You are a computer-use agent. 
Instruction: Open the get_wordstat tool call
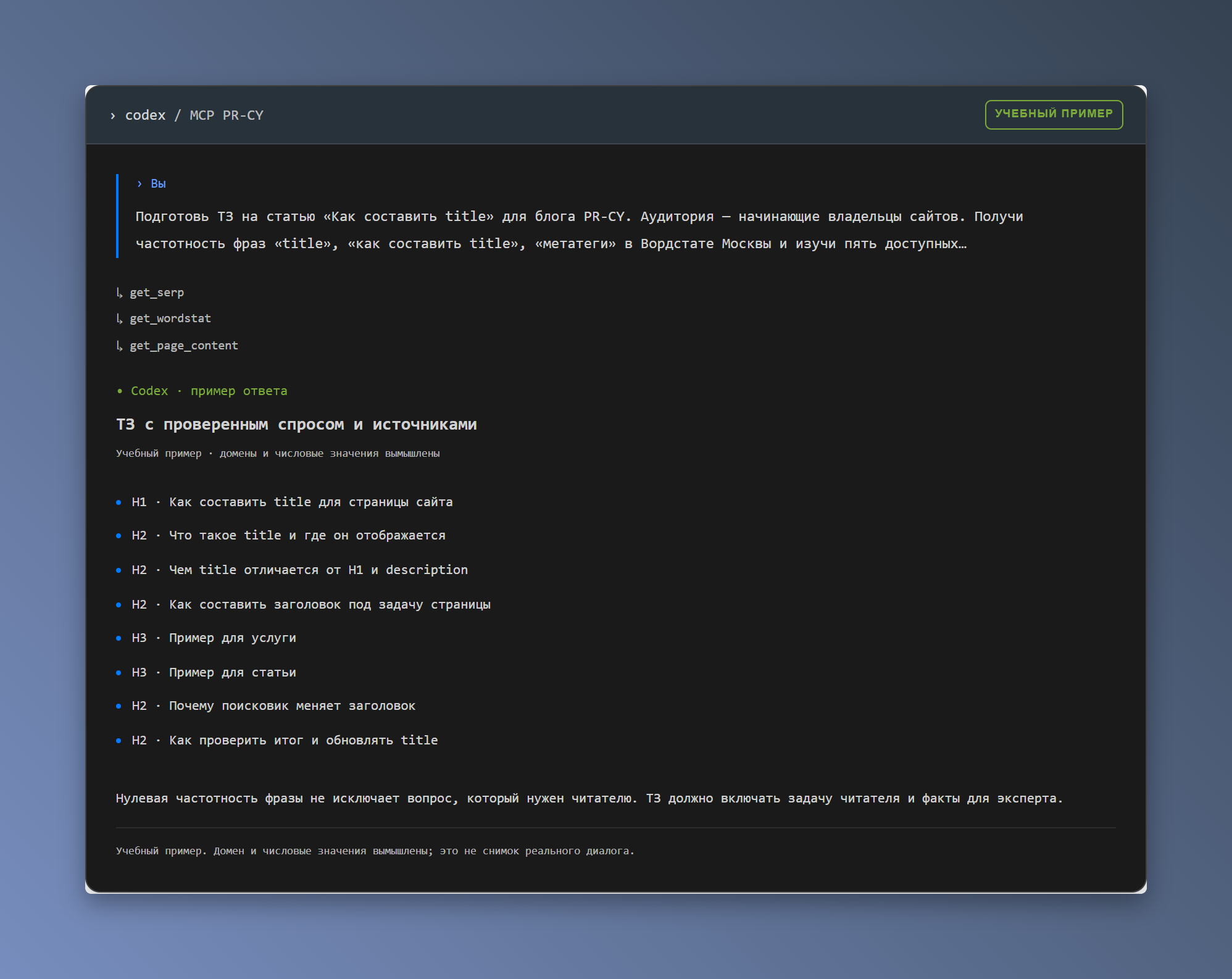point(164,319)
